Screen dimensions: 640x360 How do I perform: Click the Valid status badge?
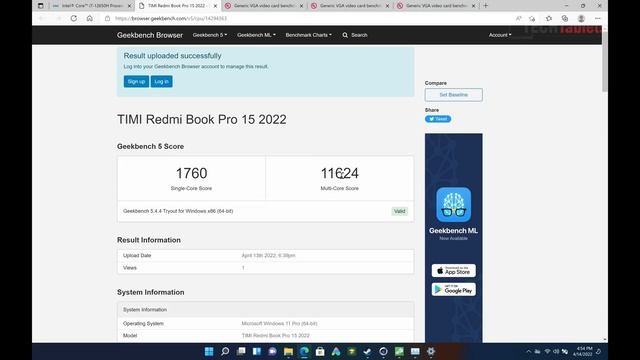(400, 211)
